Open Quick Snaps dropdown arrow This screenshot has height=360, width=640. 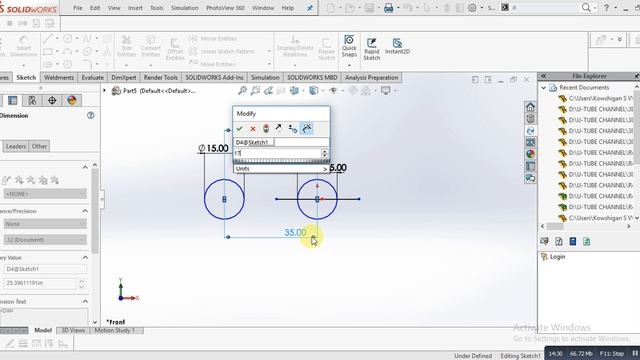pyautogui.click(x=349, y=65)
